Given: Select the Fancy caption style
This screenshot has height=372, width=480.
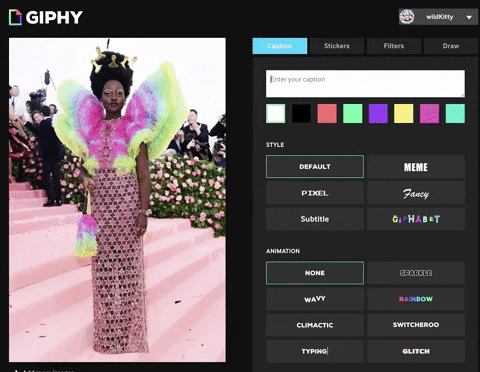Looking at the screenshot, I should click(x=416, y=193).
